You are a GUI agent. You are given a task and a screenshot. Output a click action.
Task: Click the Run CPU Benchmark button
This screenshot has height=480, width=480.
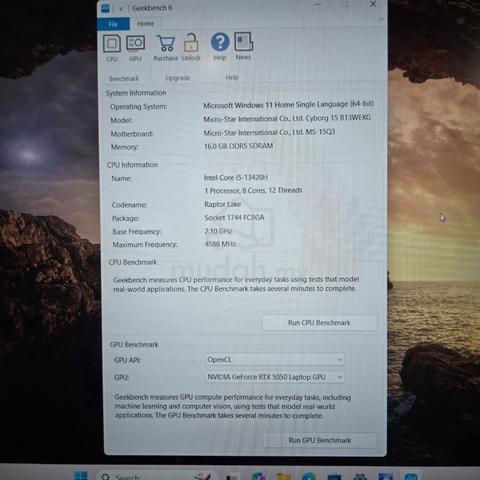tap(319, 323)
